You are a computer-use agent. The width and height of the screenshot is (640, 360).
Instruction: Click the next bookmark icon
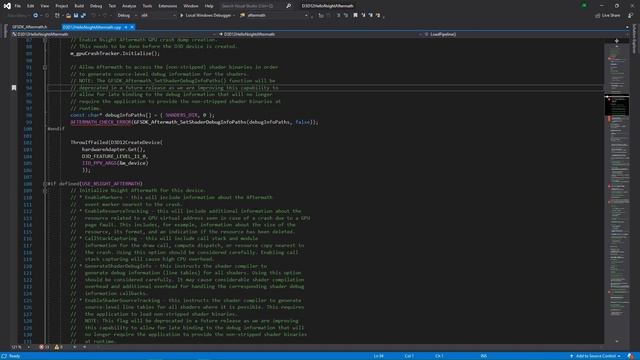371,16
